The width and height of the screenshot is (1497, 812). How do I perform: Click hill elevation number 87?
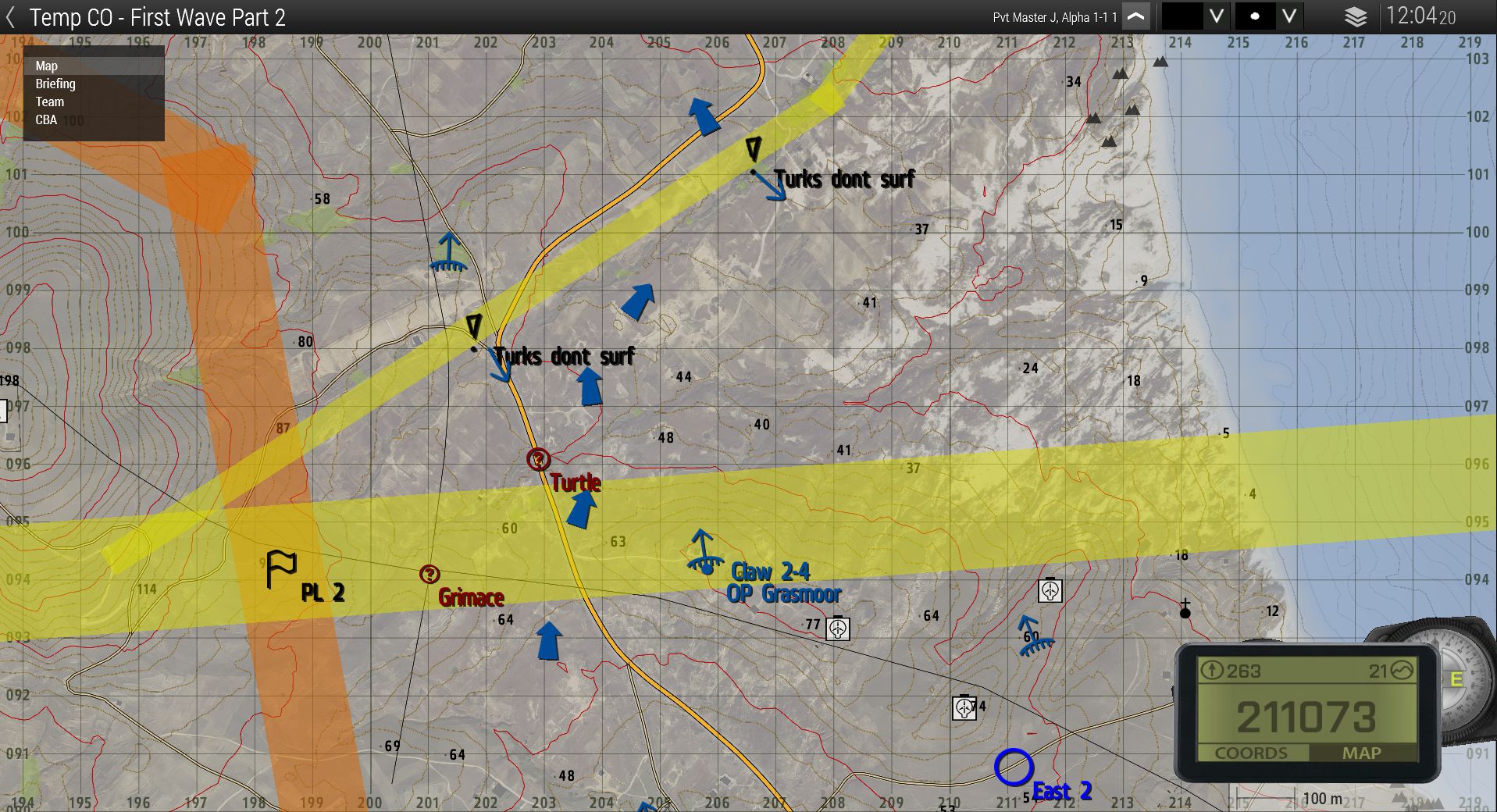tap(283, 428)
